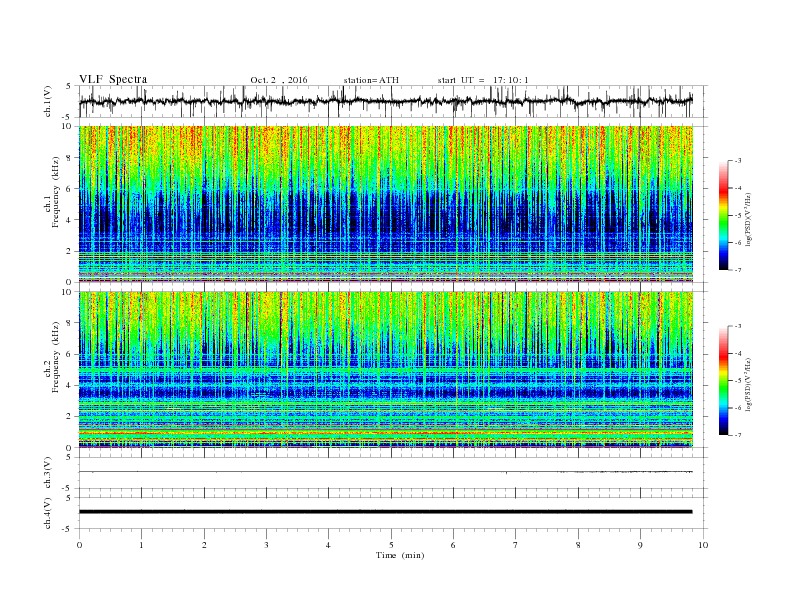The image size is (792, 612).
Task: Click the time axis tick label "1"
Action: (141, 545)
